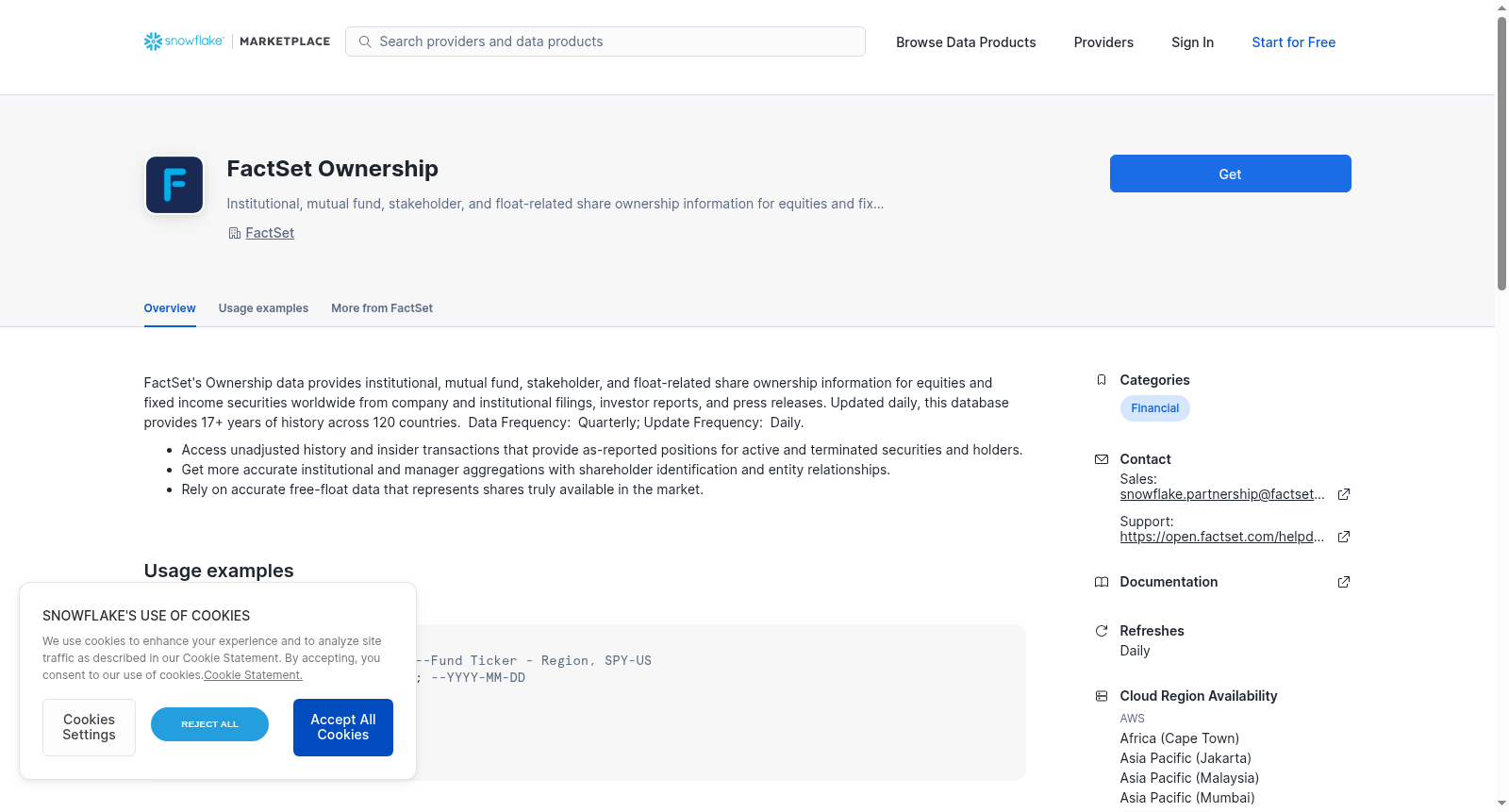This screenshot has height=812, width=1509.
Task: Click the search magnifier icon
Action: pyautogui.click(x=365, y=41)
